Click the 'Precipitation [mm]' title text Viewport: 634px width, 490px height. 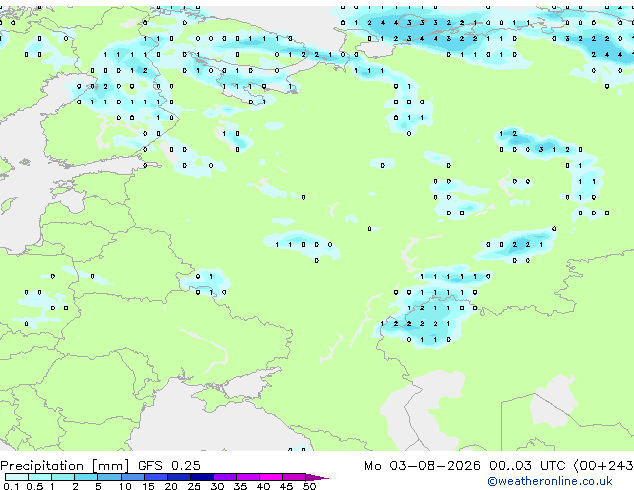point(65,466)
